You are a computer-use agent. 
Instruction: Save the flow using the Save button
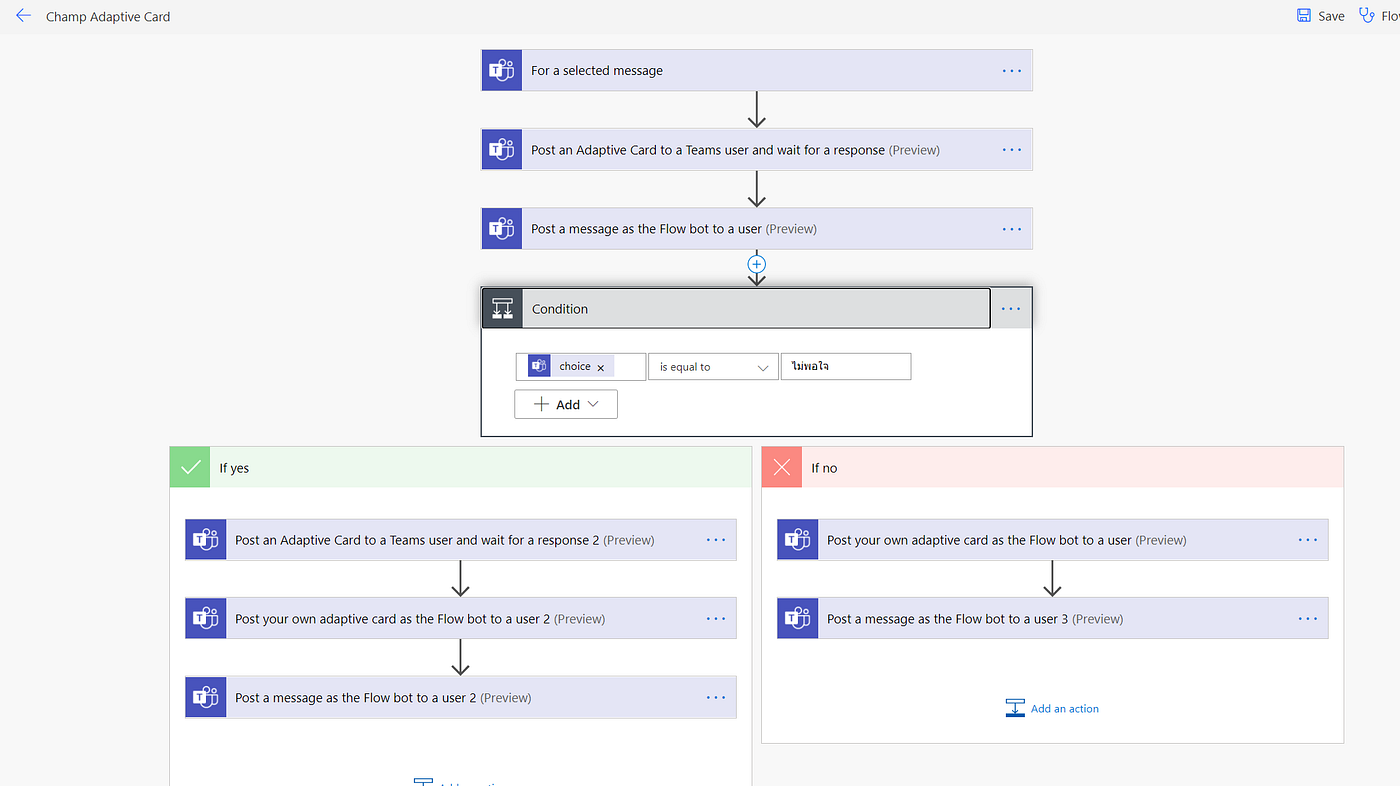(1320, 15)
